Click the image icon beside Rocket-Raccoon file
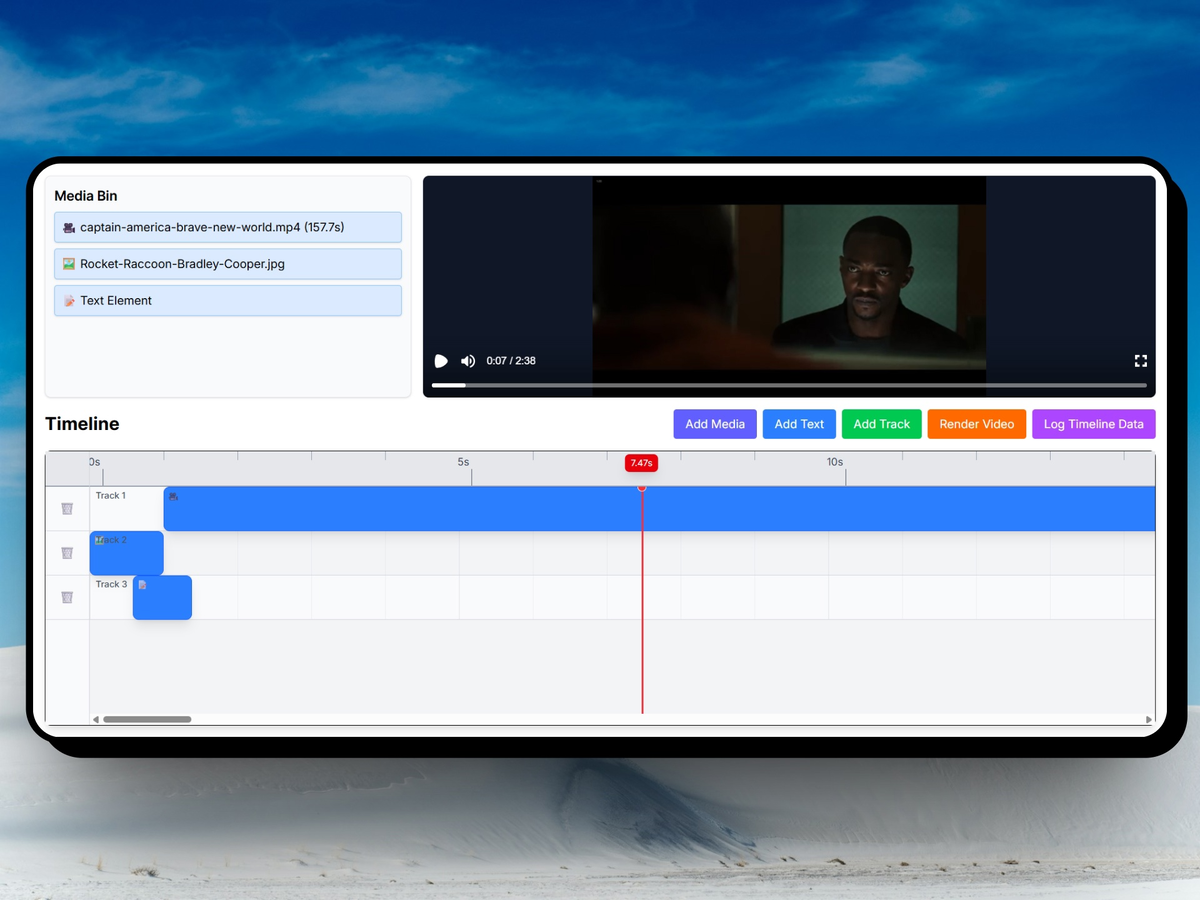The width and height of the screenshot is (1200, 900). coord(69,264)
